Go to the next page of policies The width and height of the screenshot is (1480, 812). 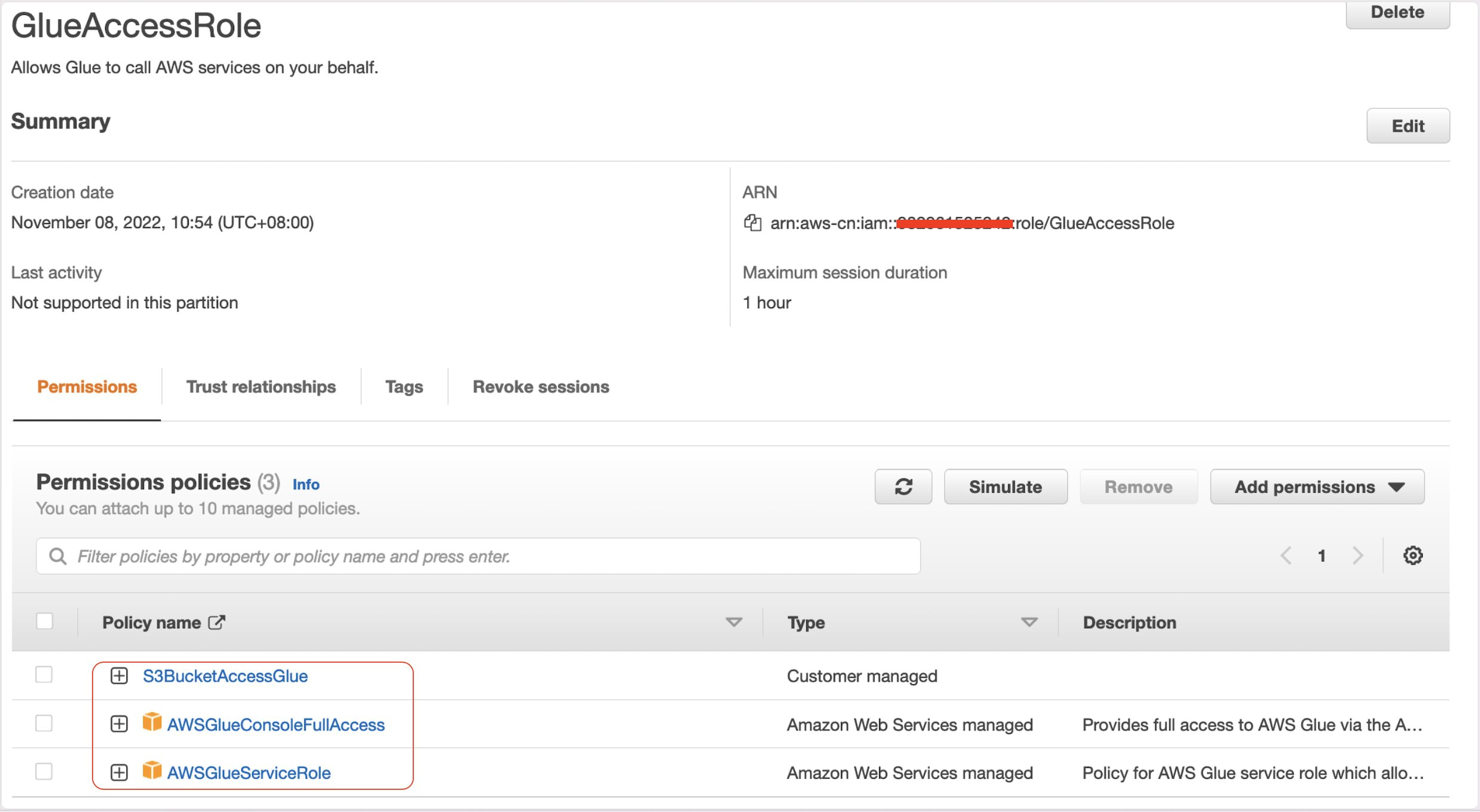pyautogui.click(x=1358, y=556)
